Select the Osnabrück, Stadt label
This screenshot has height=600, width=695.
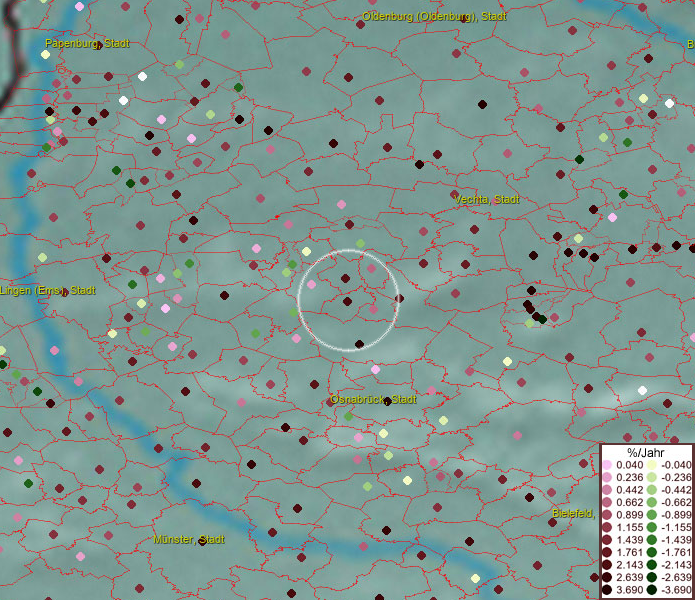(373, 399)
